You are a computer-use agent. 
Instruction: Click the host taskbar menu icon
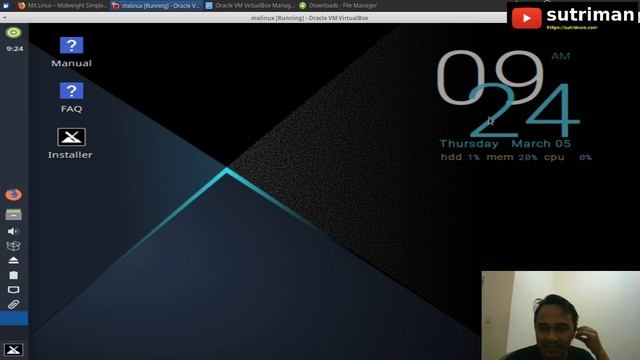pos(6,5)
